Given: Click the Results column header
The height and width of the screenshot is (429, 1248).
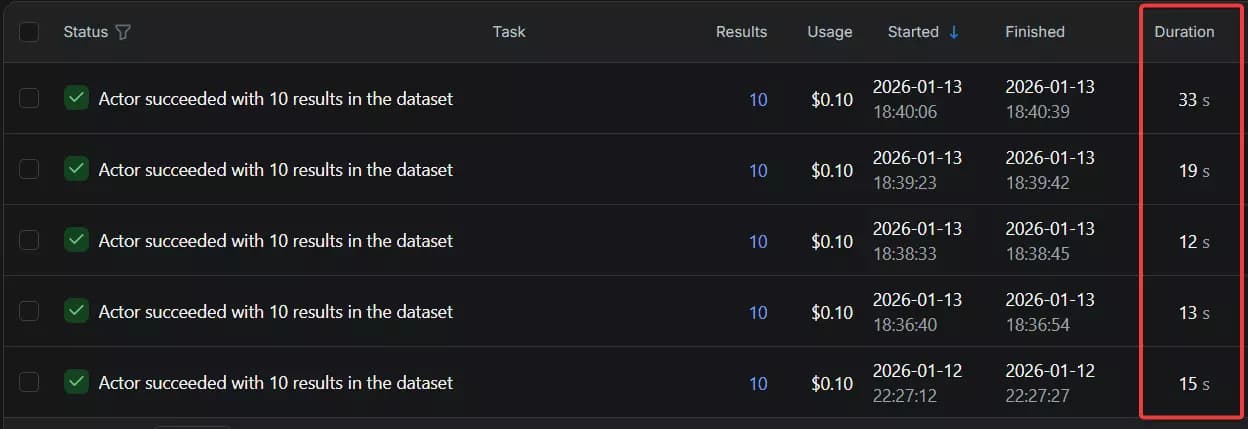Looking at the screenshot, I should (741, 32).
